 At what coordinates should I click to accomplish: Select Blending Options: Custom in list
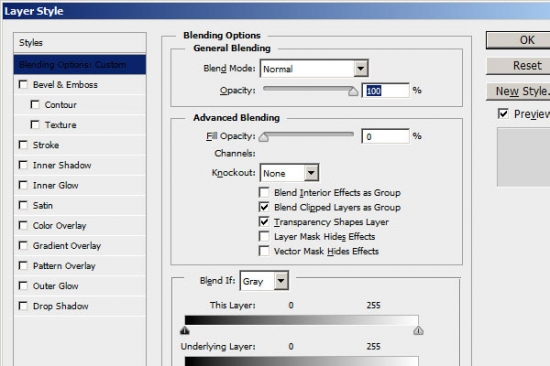(x=80, y=65)
